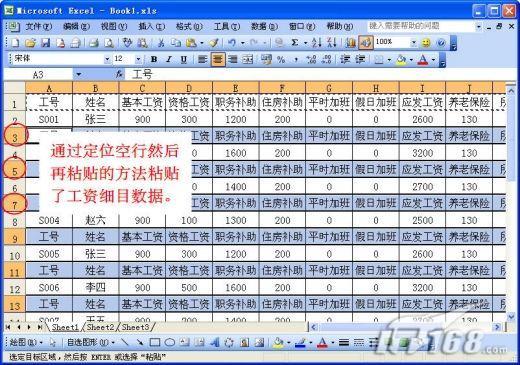Expand the font name dropdown
This screenshot has width=520, height=365.
107,60
